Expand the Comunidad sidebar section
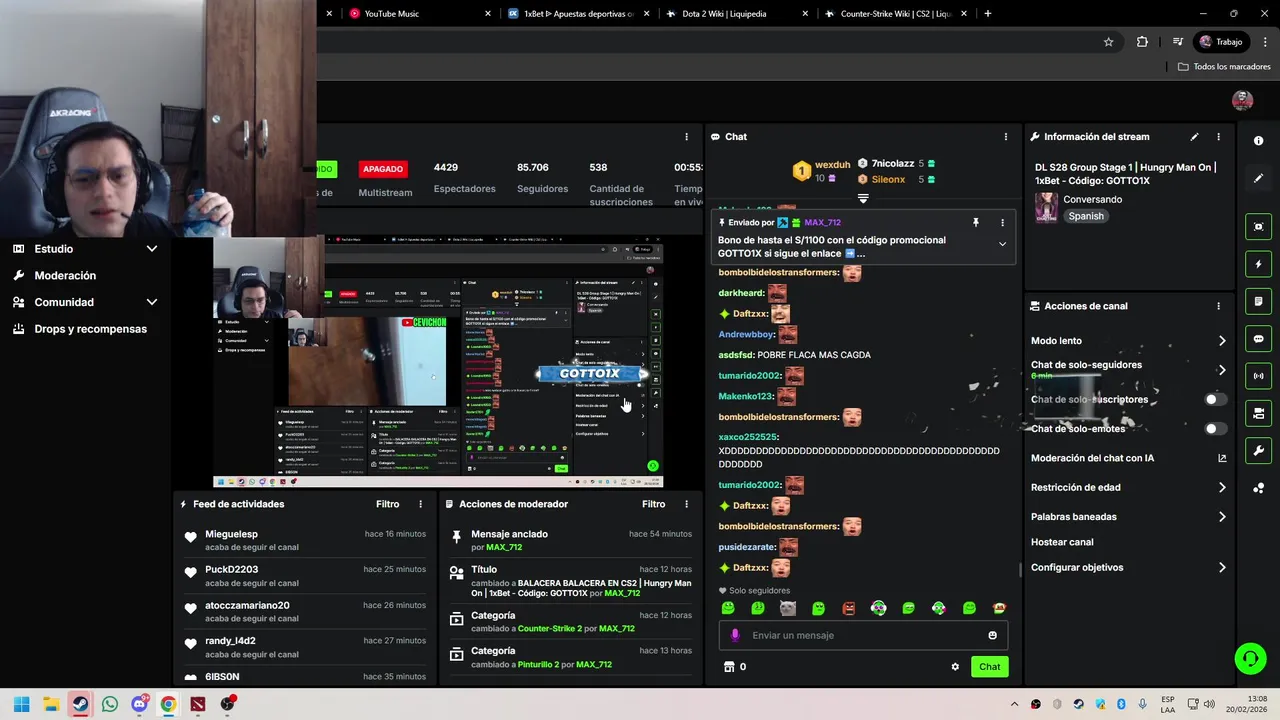 [151, 302]
